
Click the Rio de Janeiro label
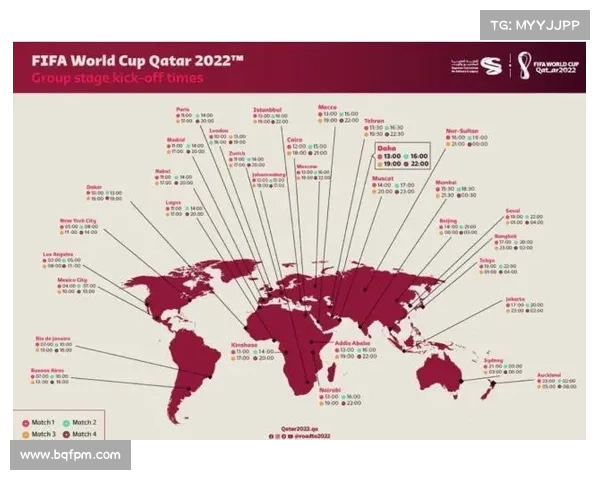(x=53, y=339)
